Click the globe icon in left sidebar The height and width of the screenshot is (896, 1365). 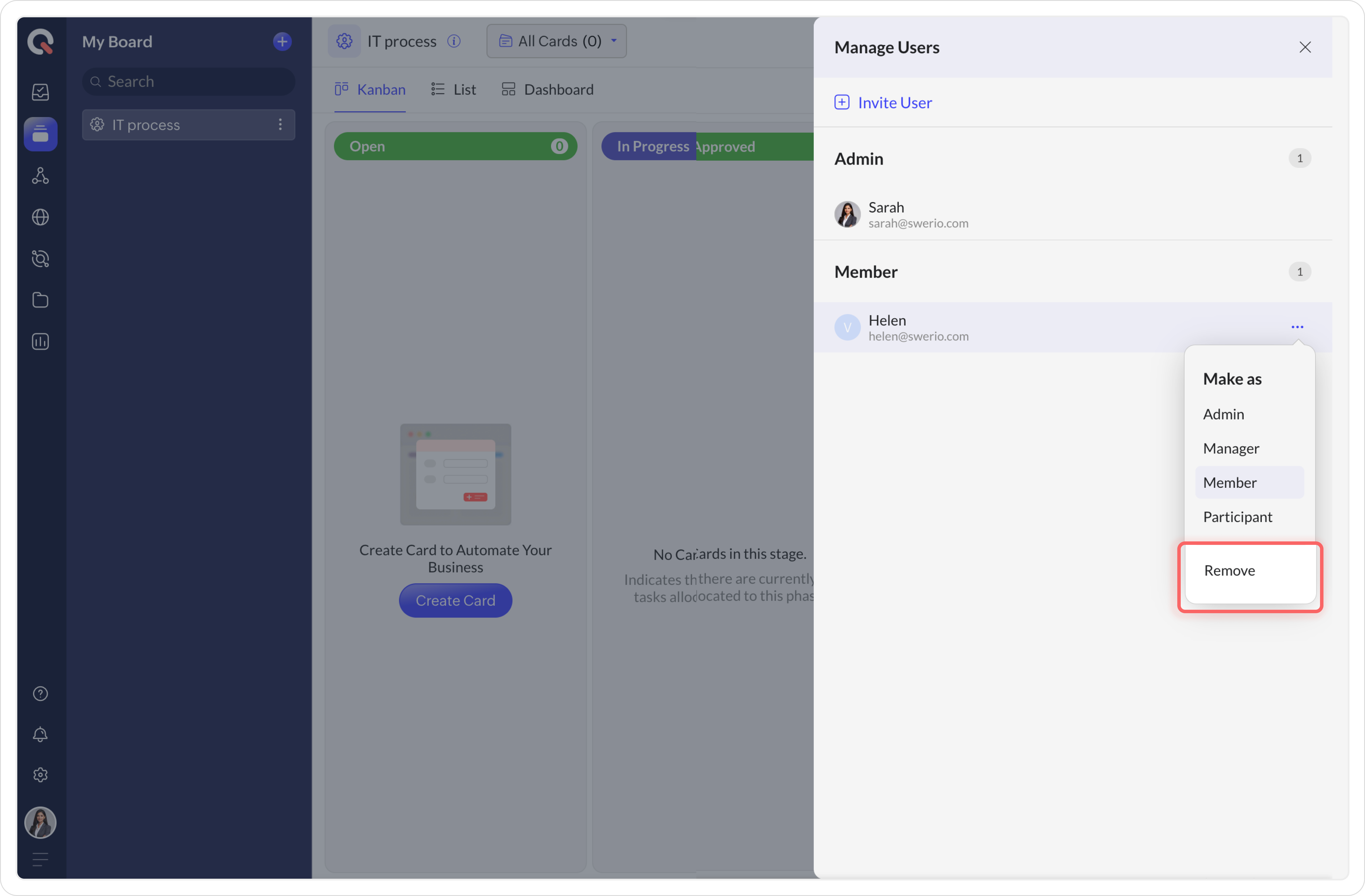(x=40, y=217)
